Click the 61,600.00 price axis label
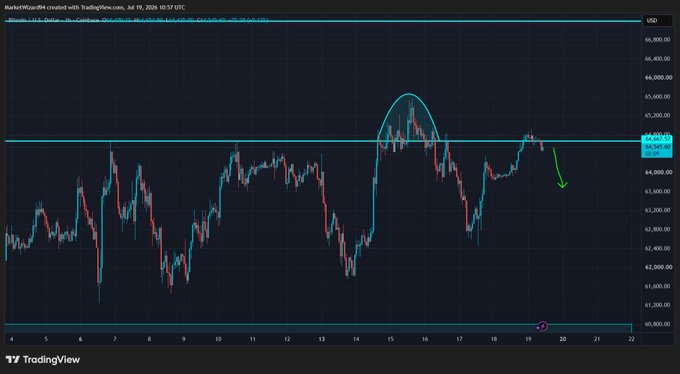Viewport: 680px width, 374px height. point(658,286)
